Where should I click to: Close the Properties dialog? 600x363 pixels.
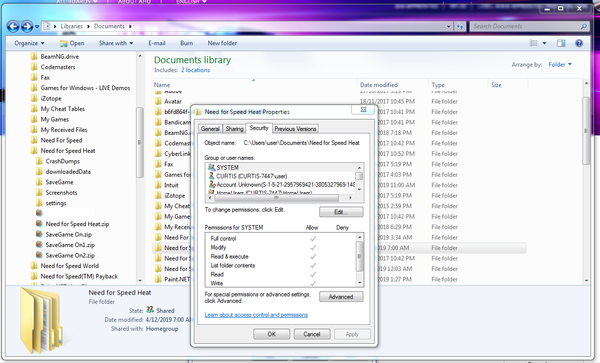[x=364, y=110]
